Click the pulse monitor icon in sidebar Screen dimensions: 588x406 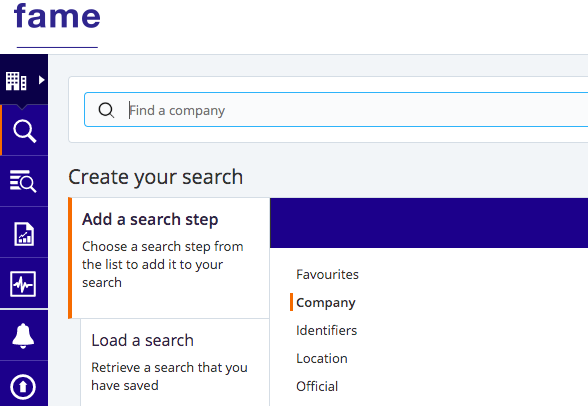23,284
